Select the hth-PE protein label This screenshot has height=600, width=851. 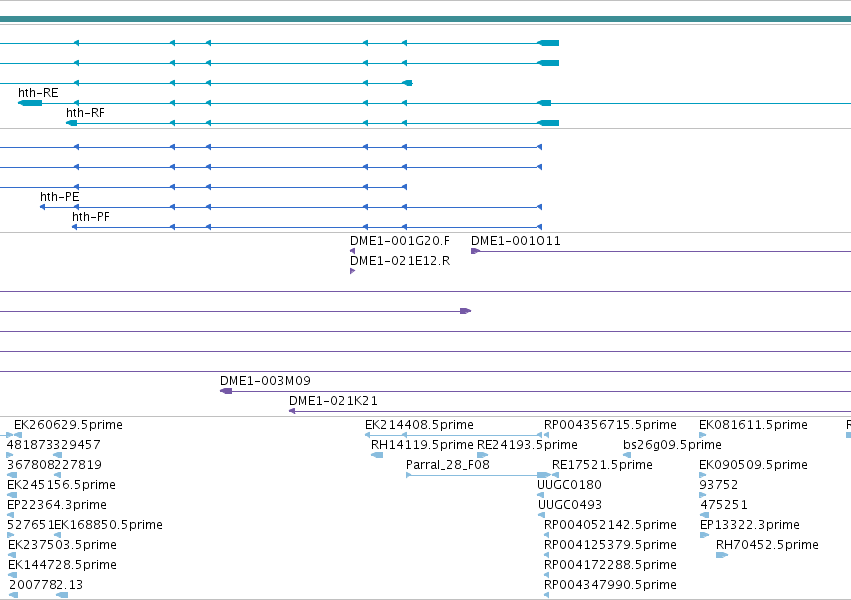[x=60, y=196]
